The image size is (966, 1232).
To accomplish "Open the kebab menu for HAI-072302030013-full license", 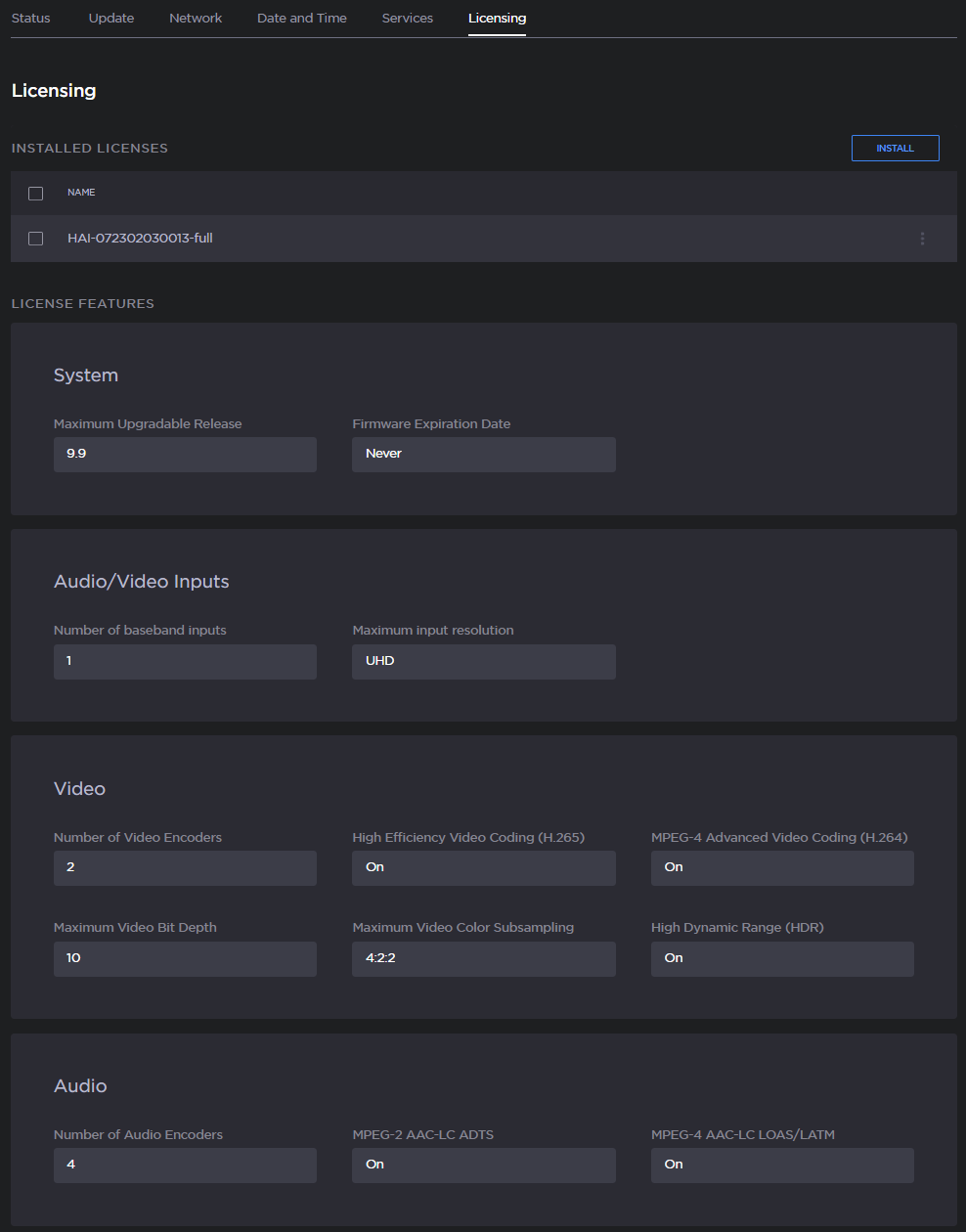I will [x=922, y=238].
